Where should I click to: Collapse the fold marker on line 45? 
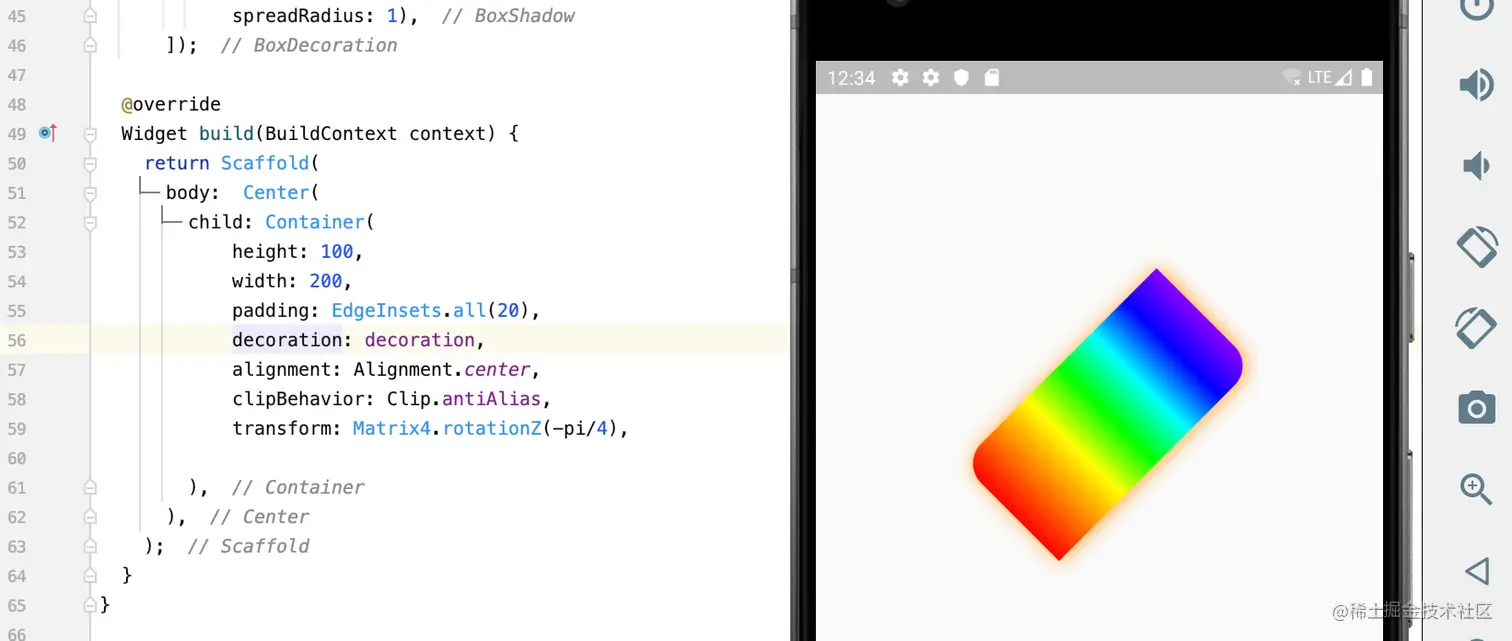tap(90, 16)
